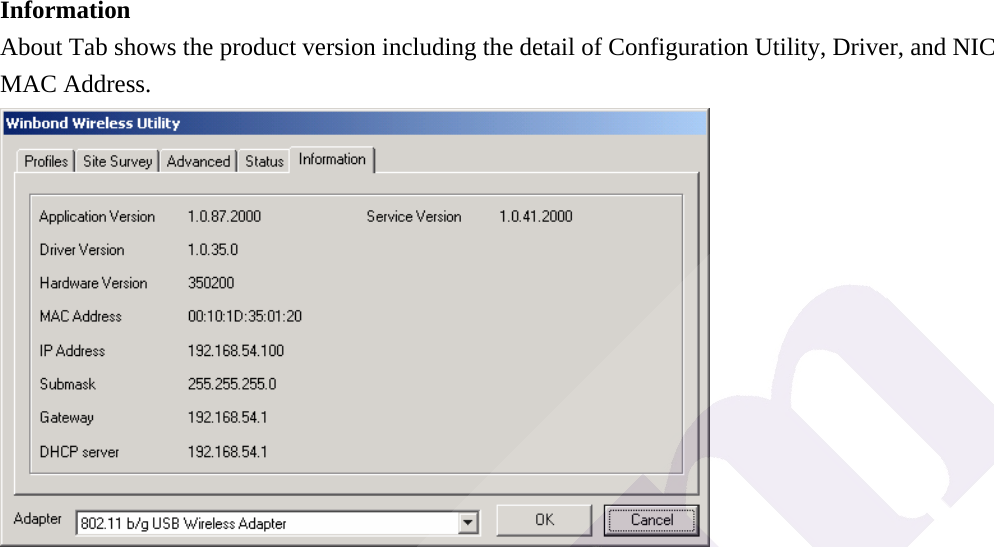Image resolution: width=994 pixels, height=547 pixels.
Task: Click the Gateway value 192.168.54.1
Action: coord(228,417)
